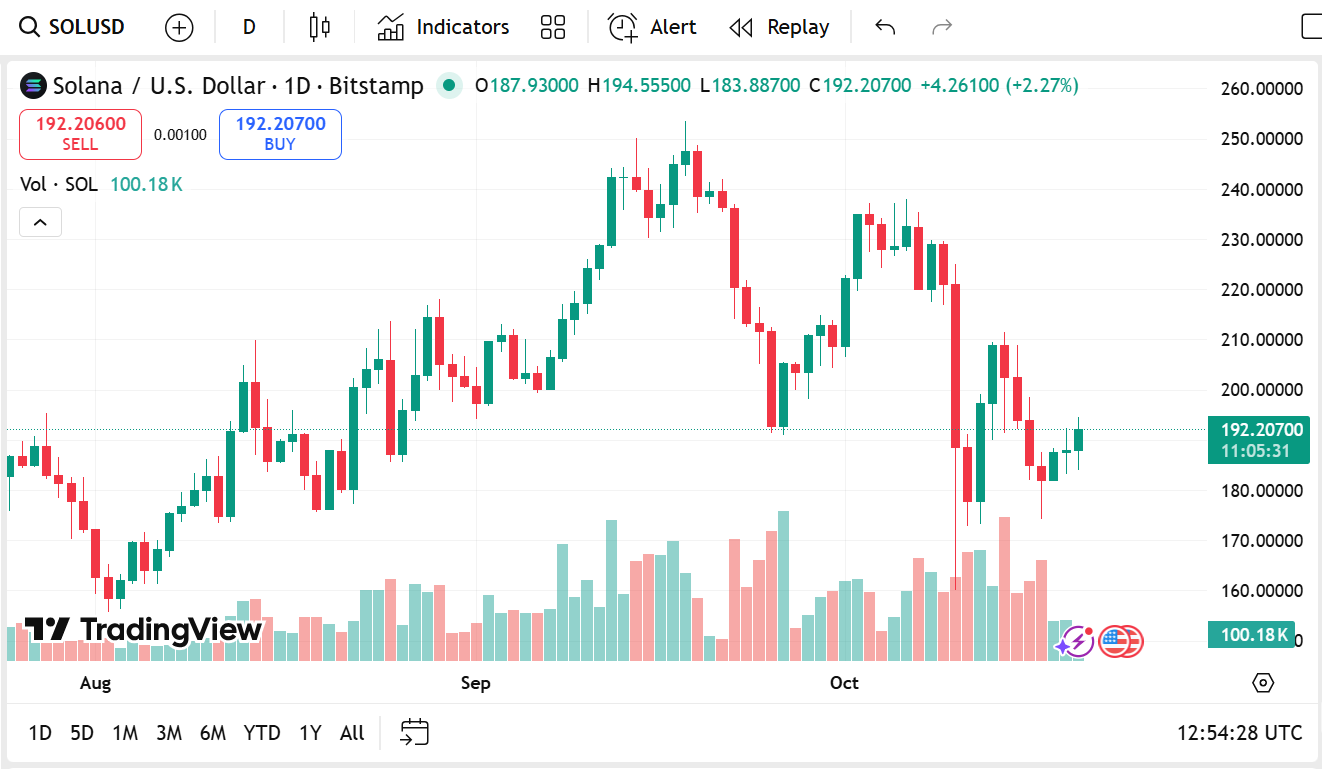Click the blue BUY price button
Image resolution: width=1322 pixels, height=769 pixels.
coord(280,134)
